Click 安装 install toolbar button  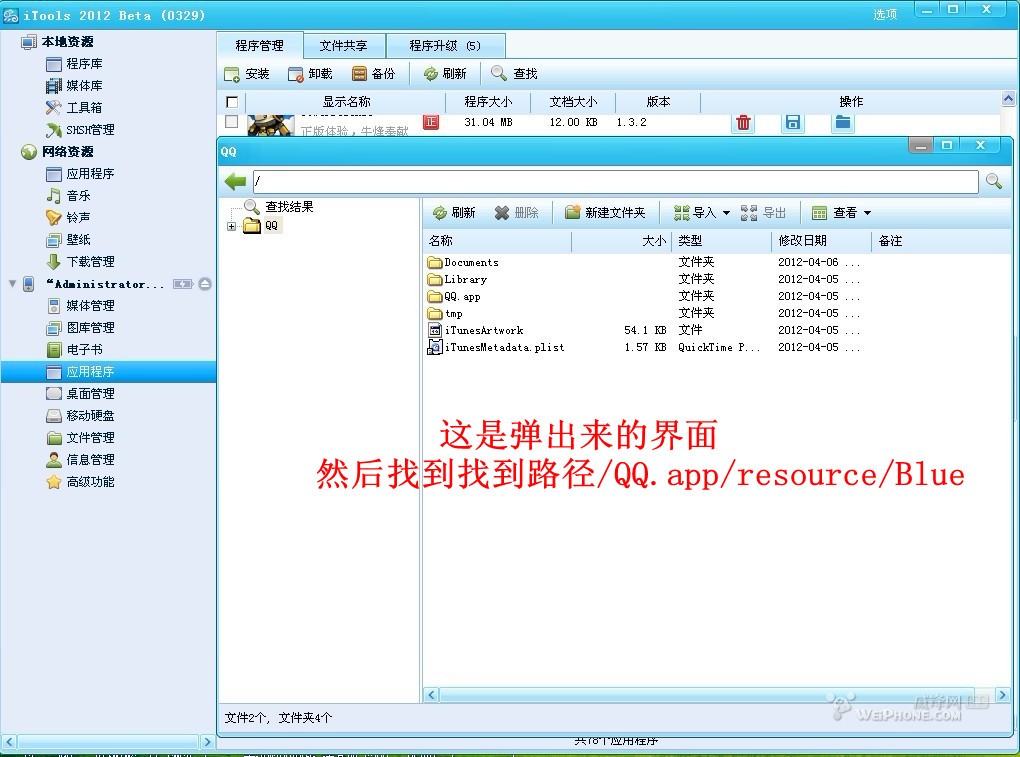click(x=247, y=74)
